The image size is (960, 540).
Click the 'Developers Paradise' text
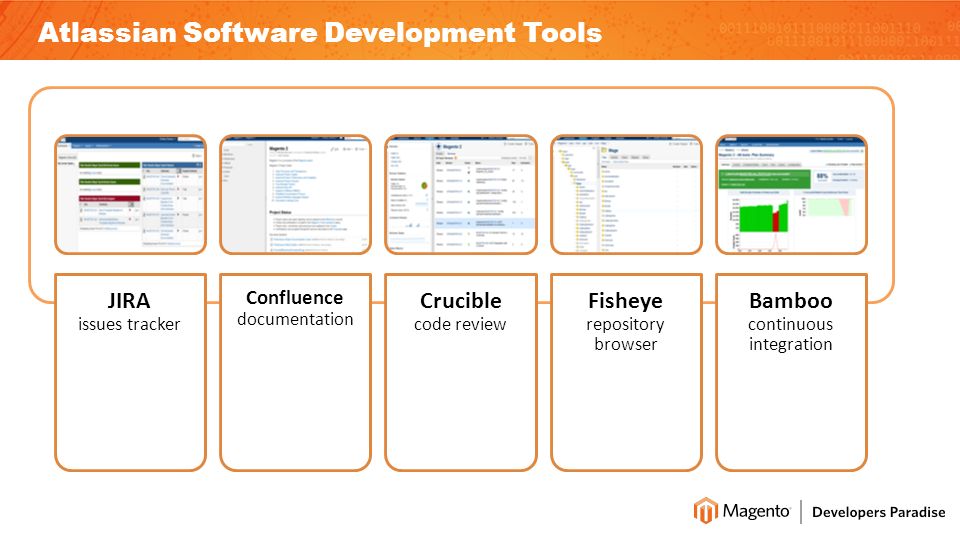click(879, 512)
